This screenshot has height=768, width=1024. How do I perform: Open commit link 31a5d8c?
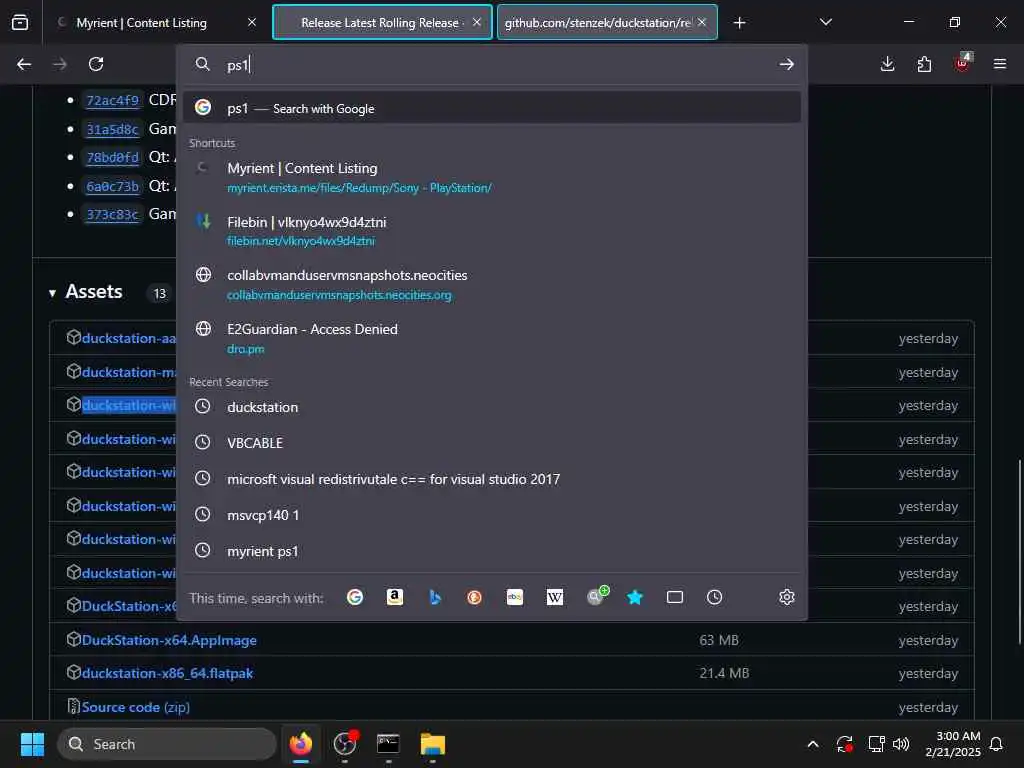112,129
